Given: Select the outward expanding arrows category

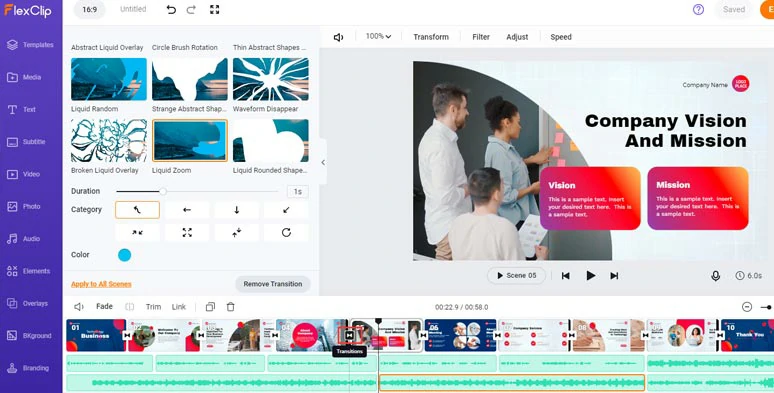Looking at the screenshot, I should (187, 233).
